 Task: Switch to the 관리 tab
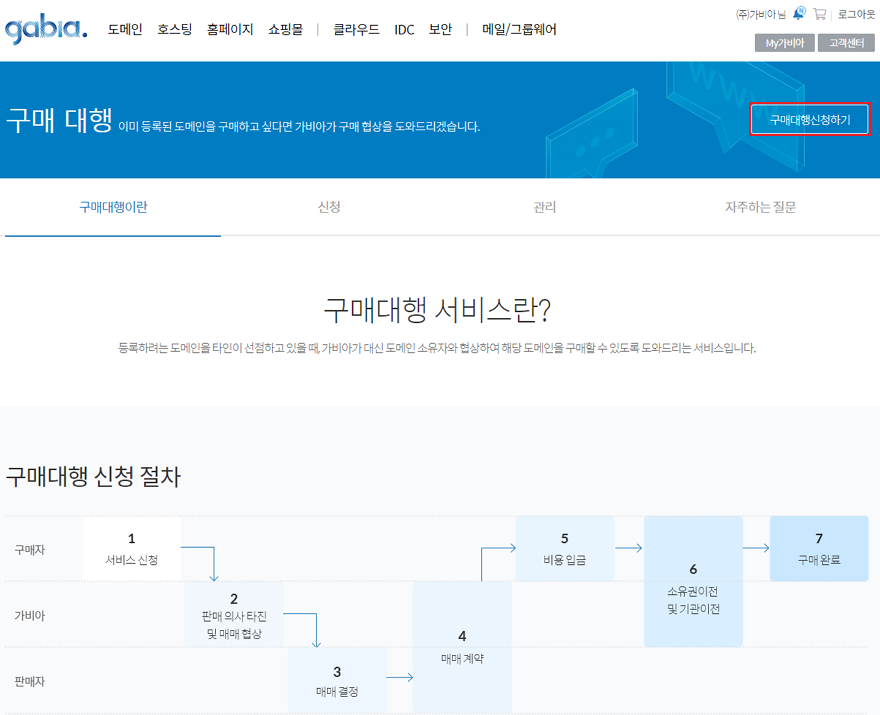tap(544, 207)
